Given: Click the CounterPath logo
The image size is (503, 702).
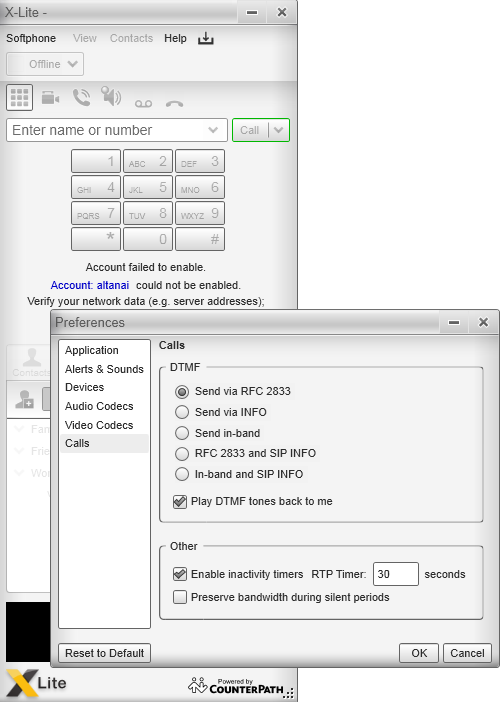Looking at the screenshot, I should 241,687.
